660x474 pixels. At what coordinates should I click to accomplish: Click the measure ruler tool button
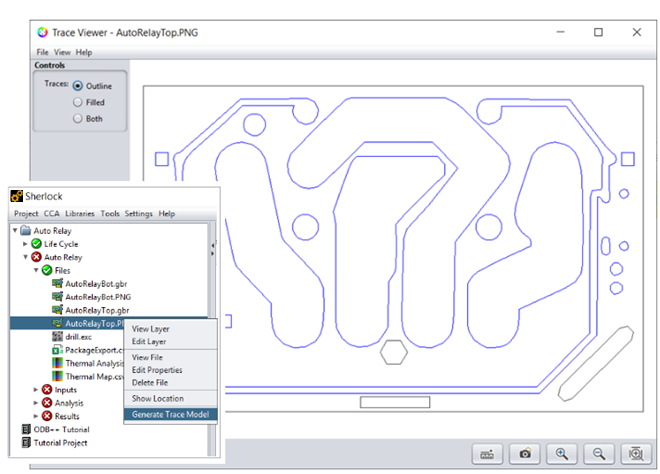pyautogui.click(x=487, y=454)
